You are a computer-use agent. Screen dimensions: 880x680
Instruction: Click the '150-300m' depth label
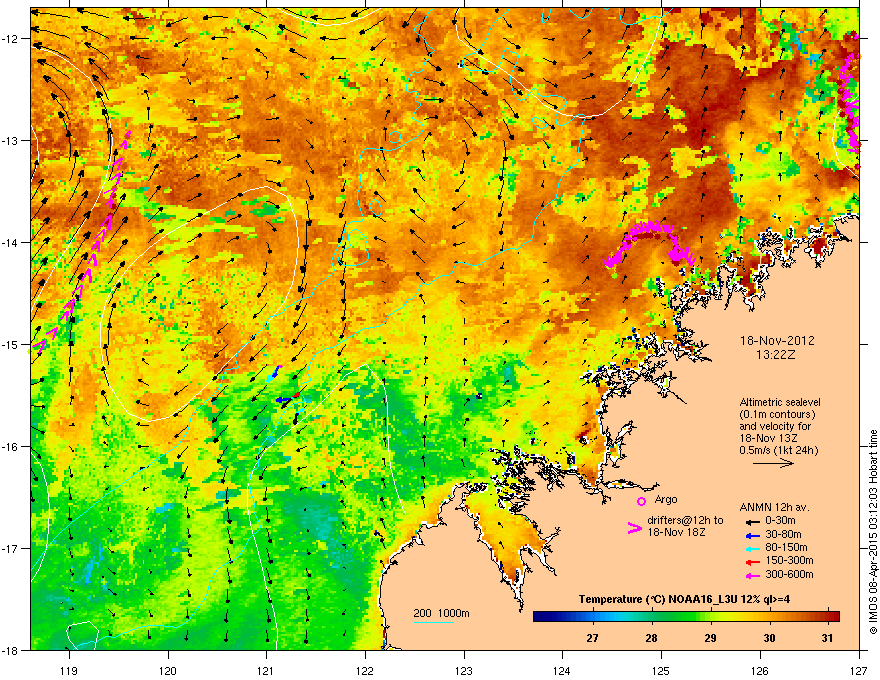[x=789, y=560]
